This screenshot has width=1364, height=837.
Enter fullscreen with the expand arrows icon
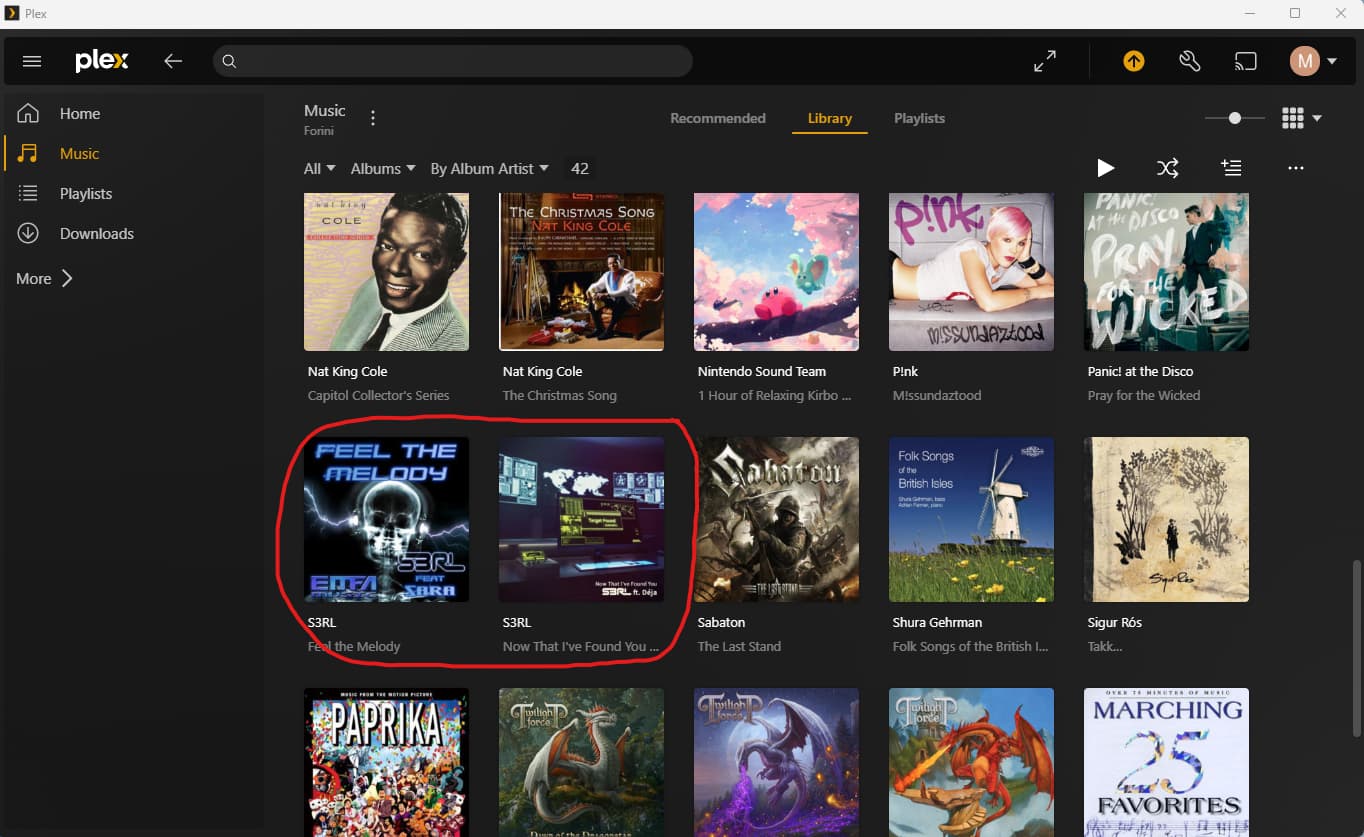1045,61
